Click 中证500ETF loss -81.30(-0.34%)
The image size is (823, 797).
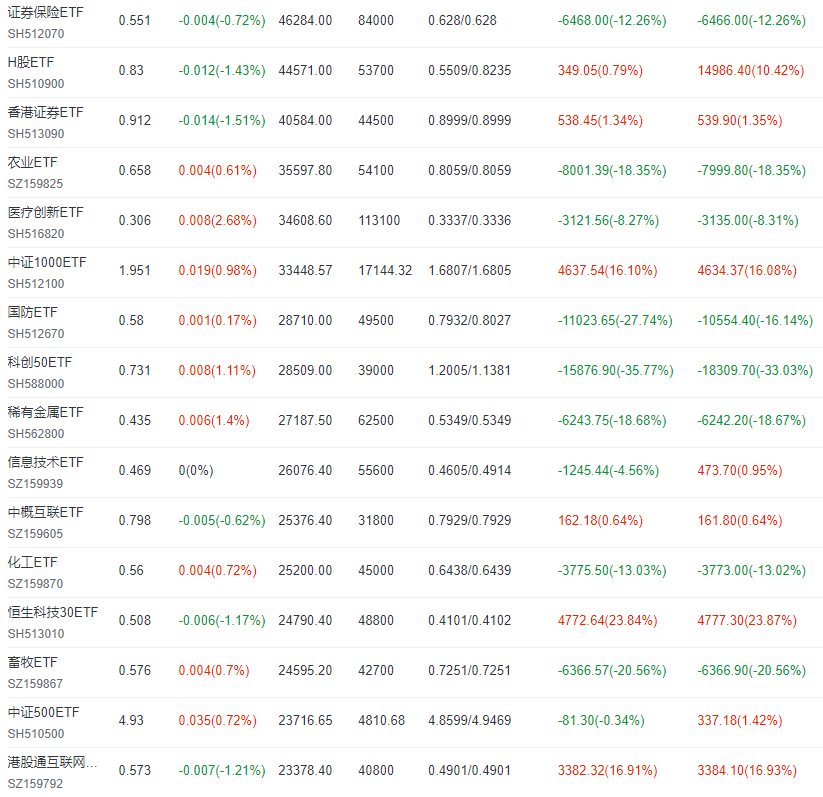click(x=601, y=720)
